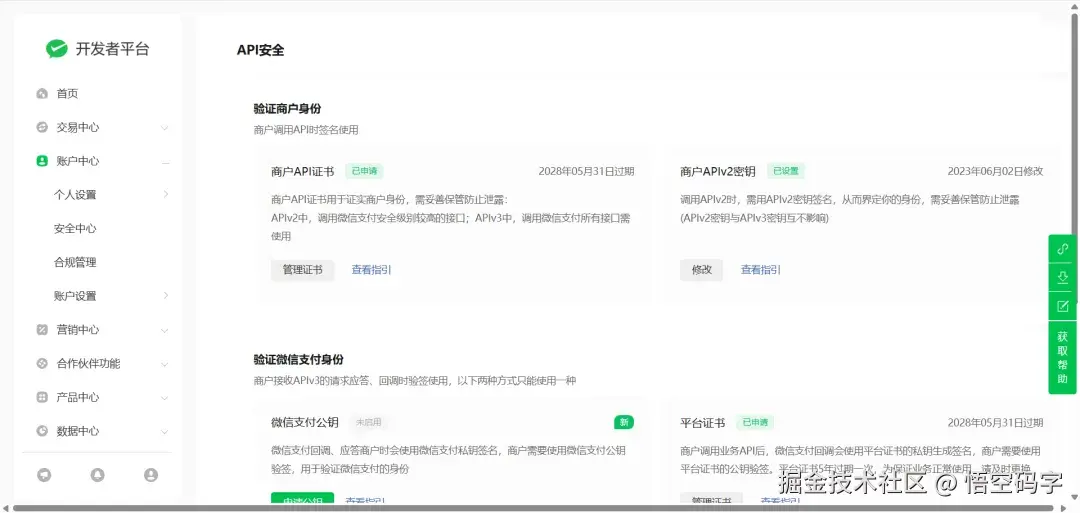Click the 商户APIv2密钥 card title
Image resolution: width=1080 pixels, height=513 pixels.
(718, 171)
